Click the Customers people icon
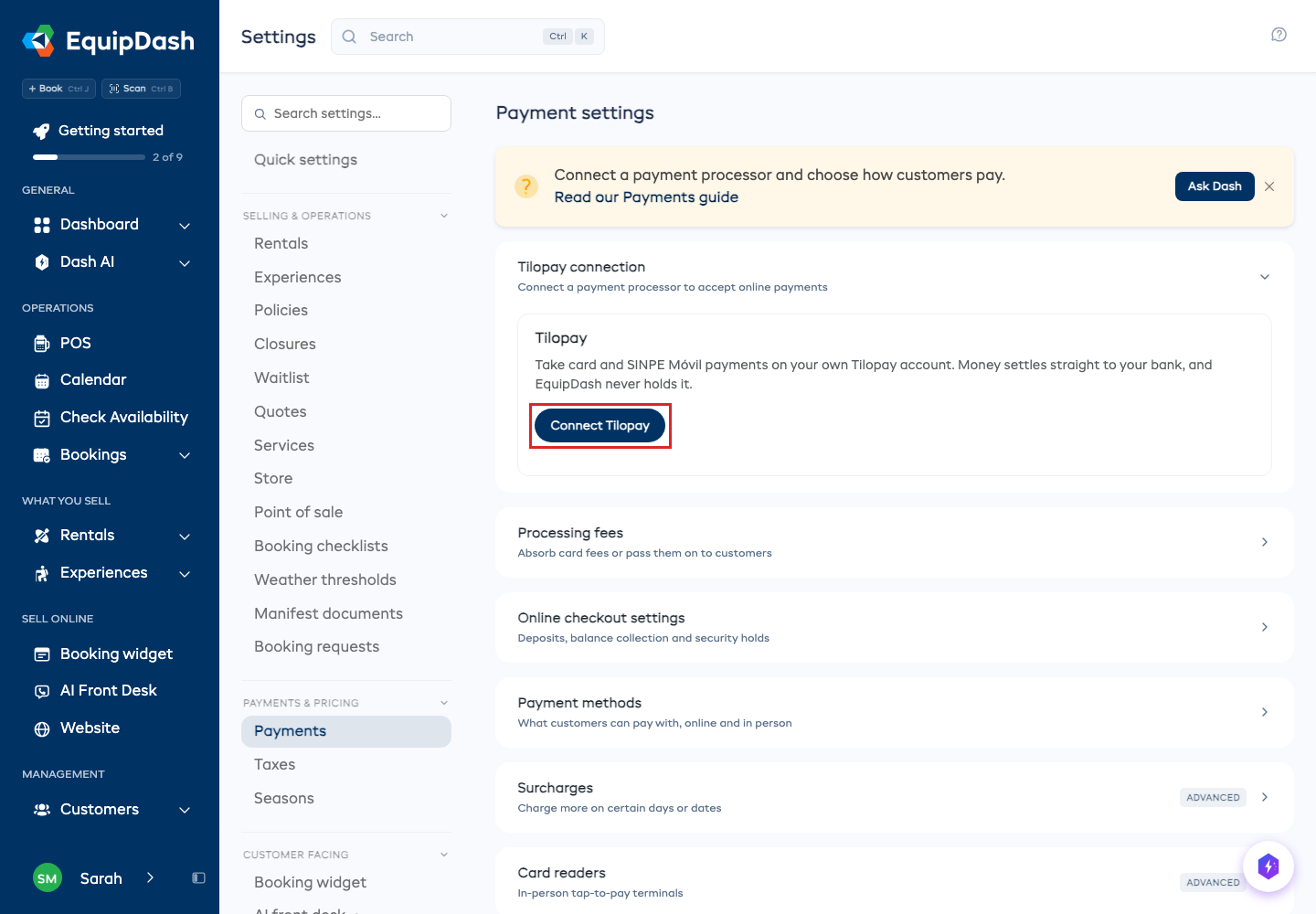The height and width of the screenshot is (914, 1316). (42, 810)
